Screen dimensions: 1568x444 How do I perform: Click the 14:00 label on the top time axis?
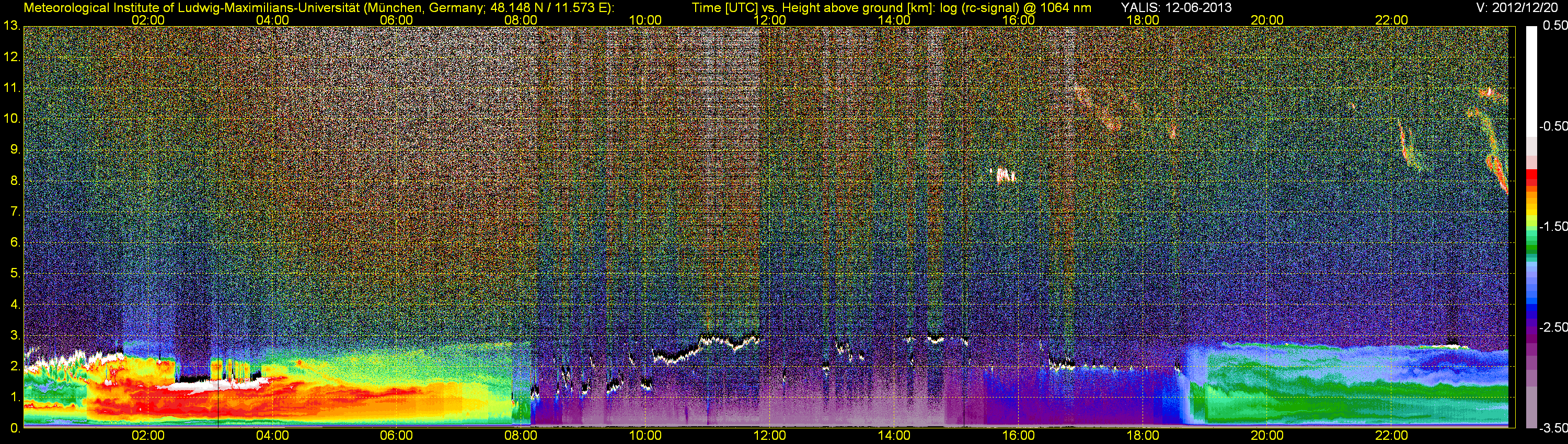coord(894,20)
